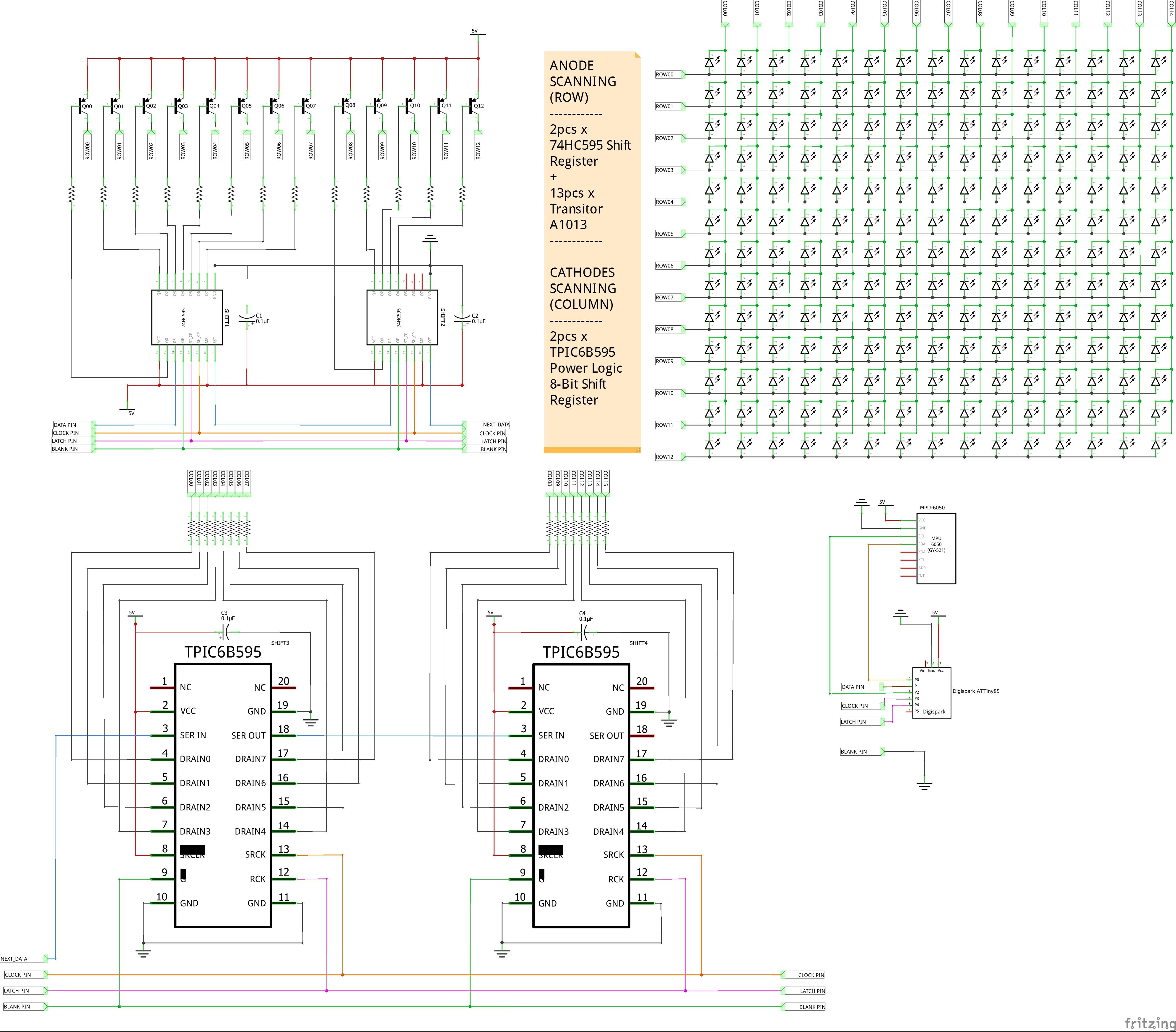Select the Digispark ATTiny85 board symbol
Viewport: 1176px width, 1032px height.
pos(931,693)
